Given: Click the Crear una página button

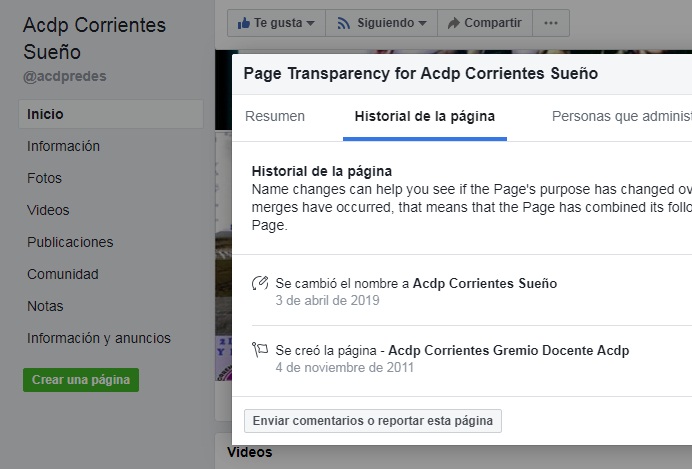Looking at the screenshot, I should pos(81,380).
